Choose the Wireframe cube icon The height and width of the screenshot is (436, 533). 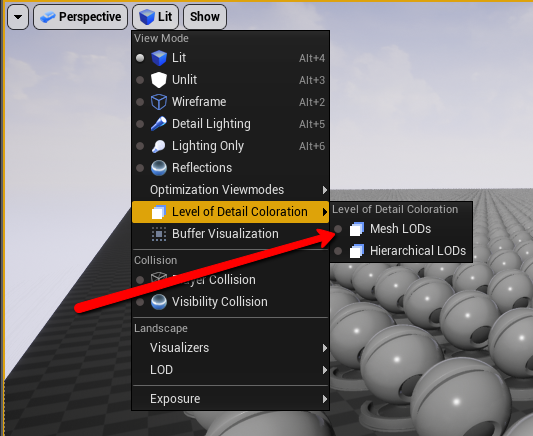click(x=159, y=102)
